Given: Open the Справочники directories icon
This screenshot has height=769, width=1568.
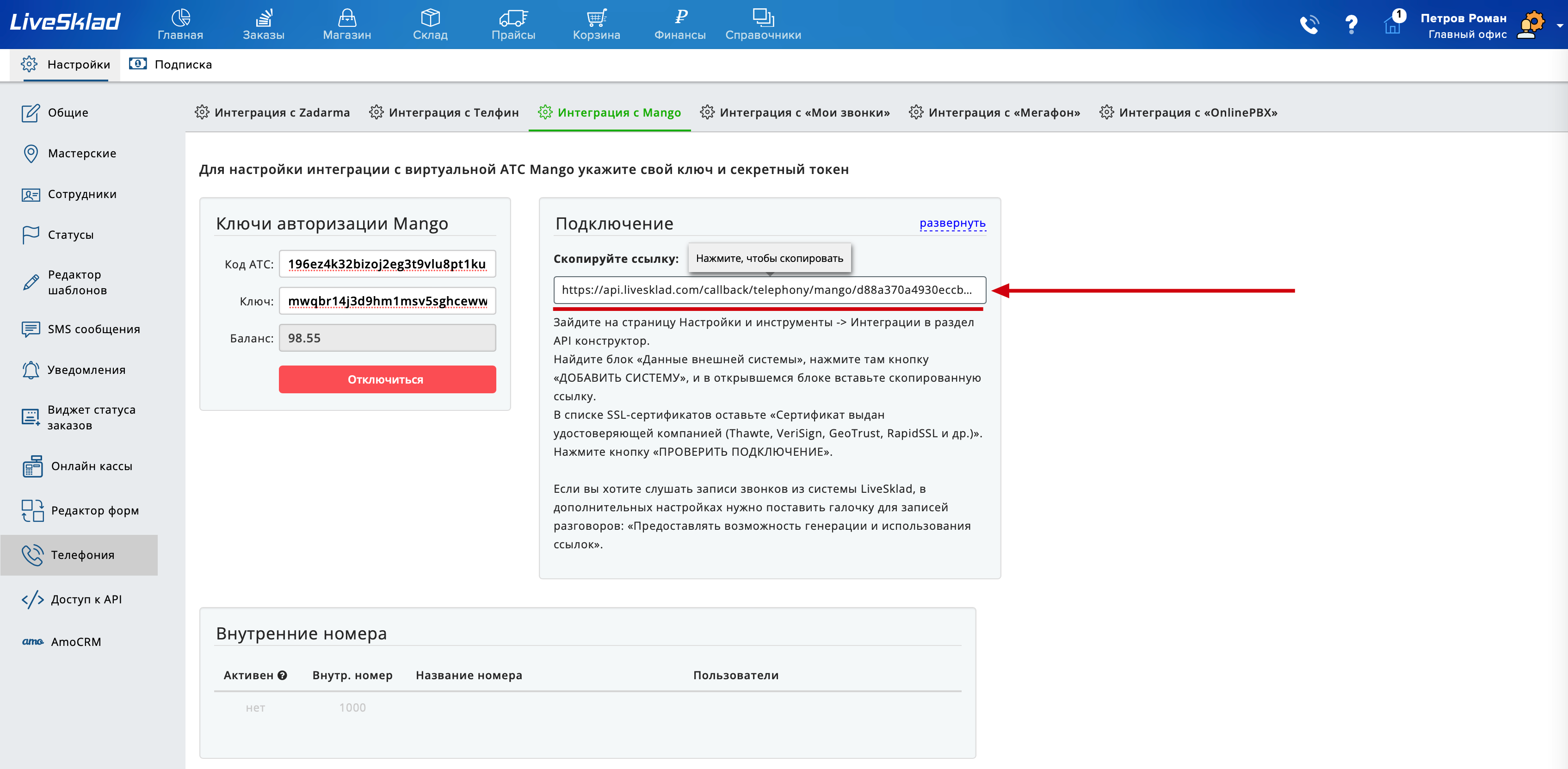Looking at the screenshot, I should [763, 25].
